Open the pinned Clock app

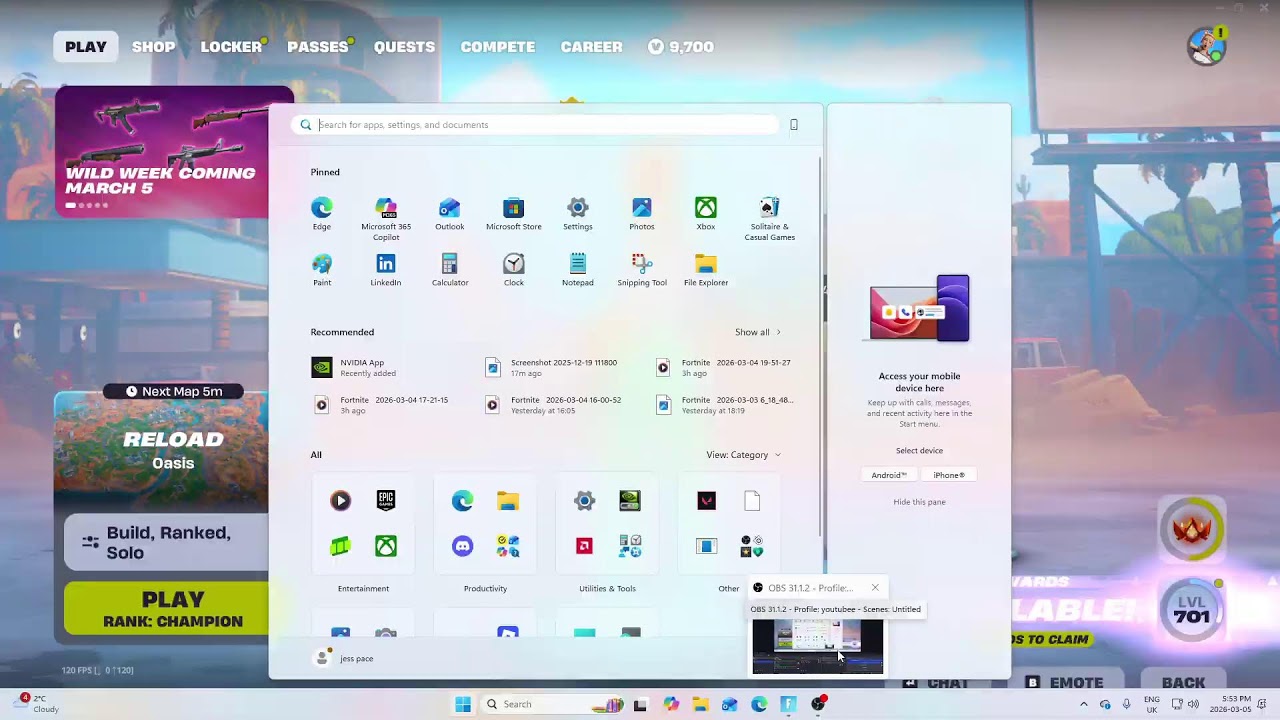tap(513, 269)
